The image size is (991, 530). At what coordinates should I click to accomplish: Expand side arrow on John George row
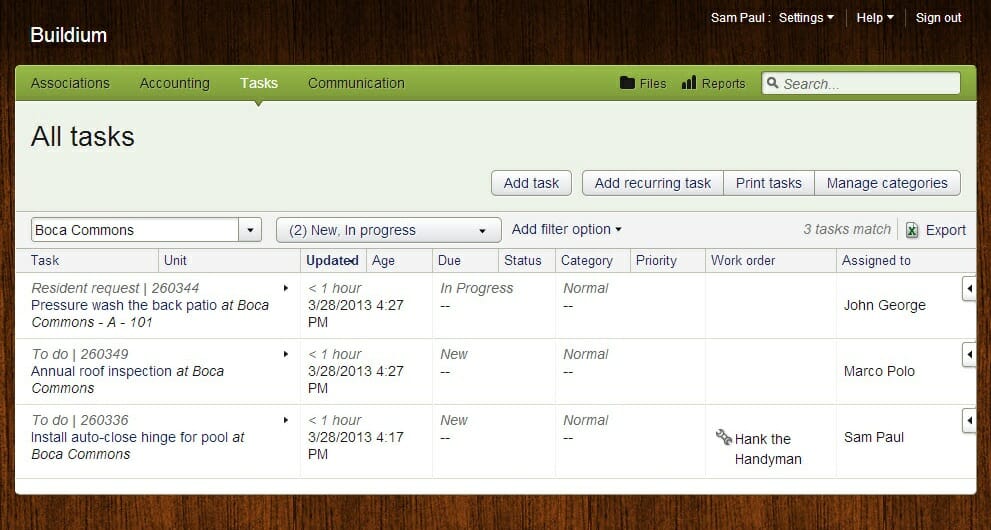click(x=968, y=289)
